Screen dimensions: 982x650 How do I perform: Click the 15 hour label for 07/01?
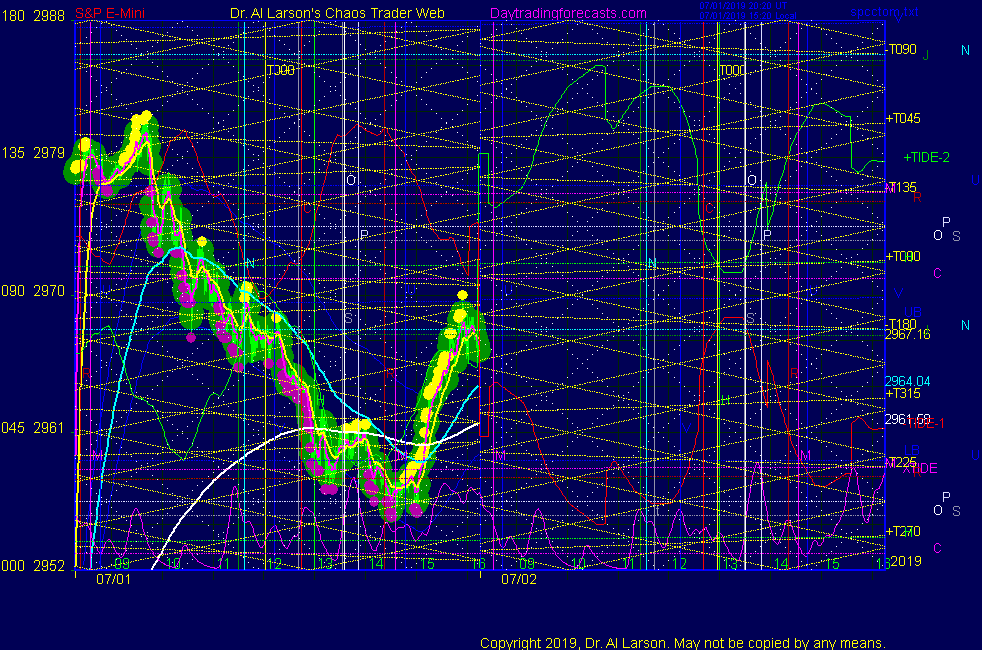coord(427,563)
